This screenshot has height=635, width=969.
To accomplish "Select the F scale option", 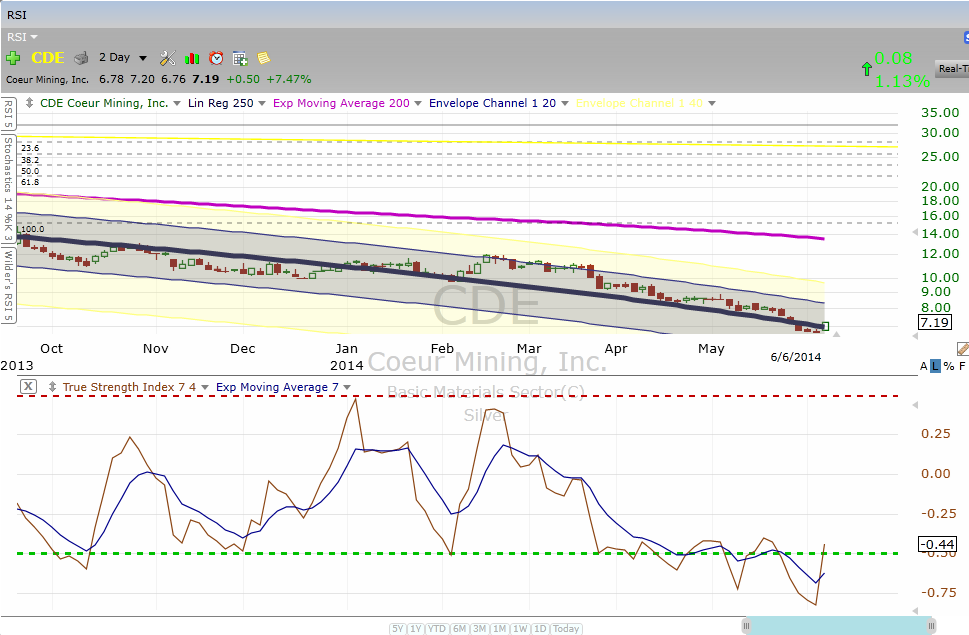I will click(962, 366).
